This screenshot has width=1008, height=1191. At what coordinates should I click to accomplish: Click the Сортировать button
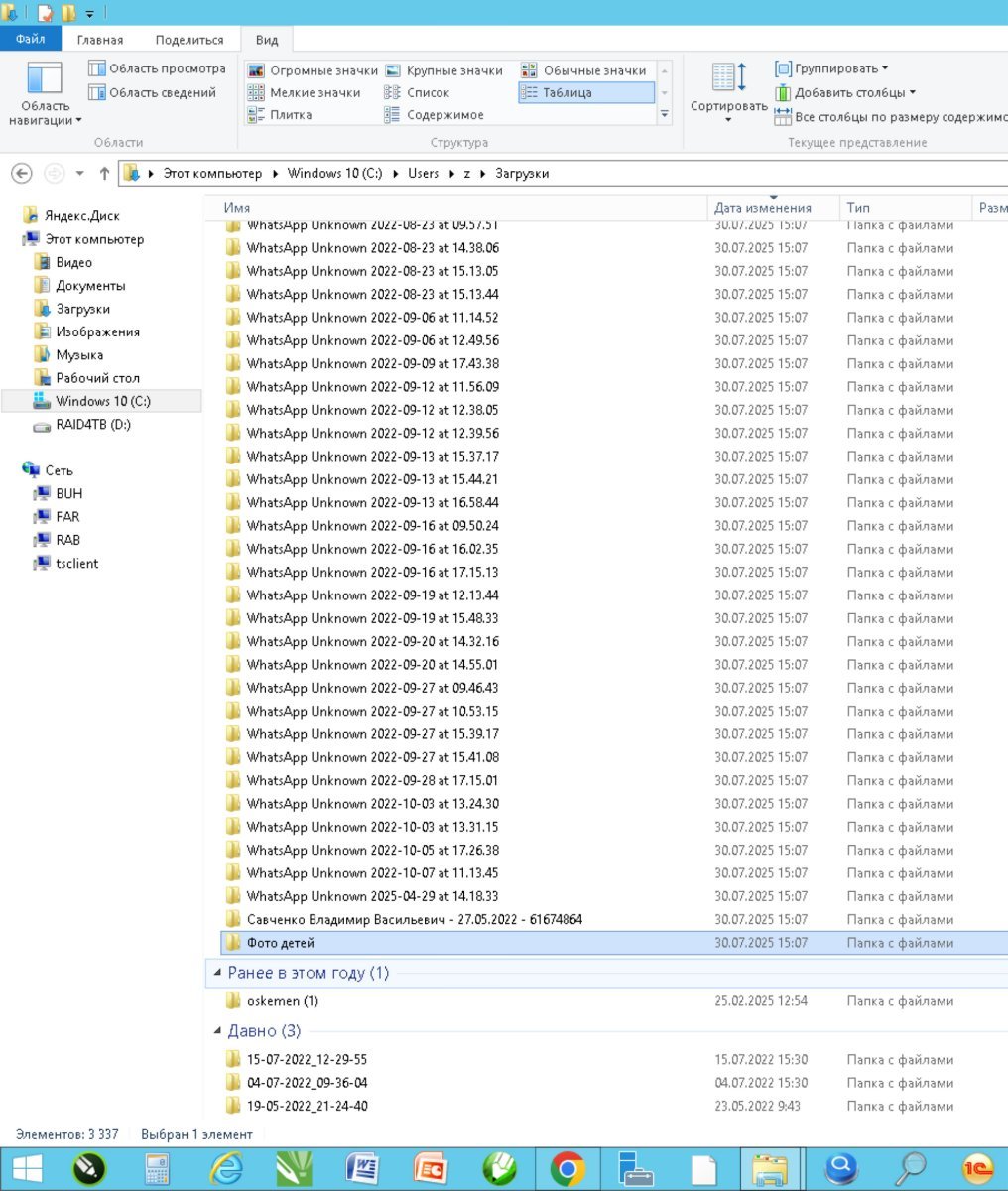tap(729, 93)
